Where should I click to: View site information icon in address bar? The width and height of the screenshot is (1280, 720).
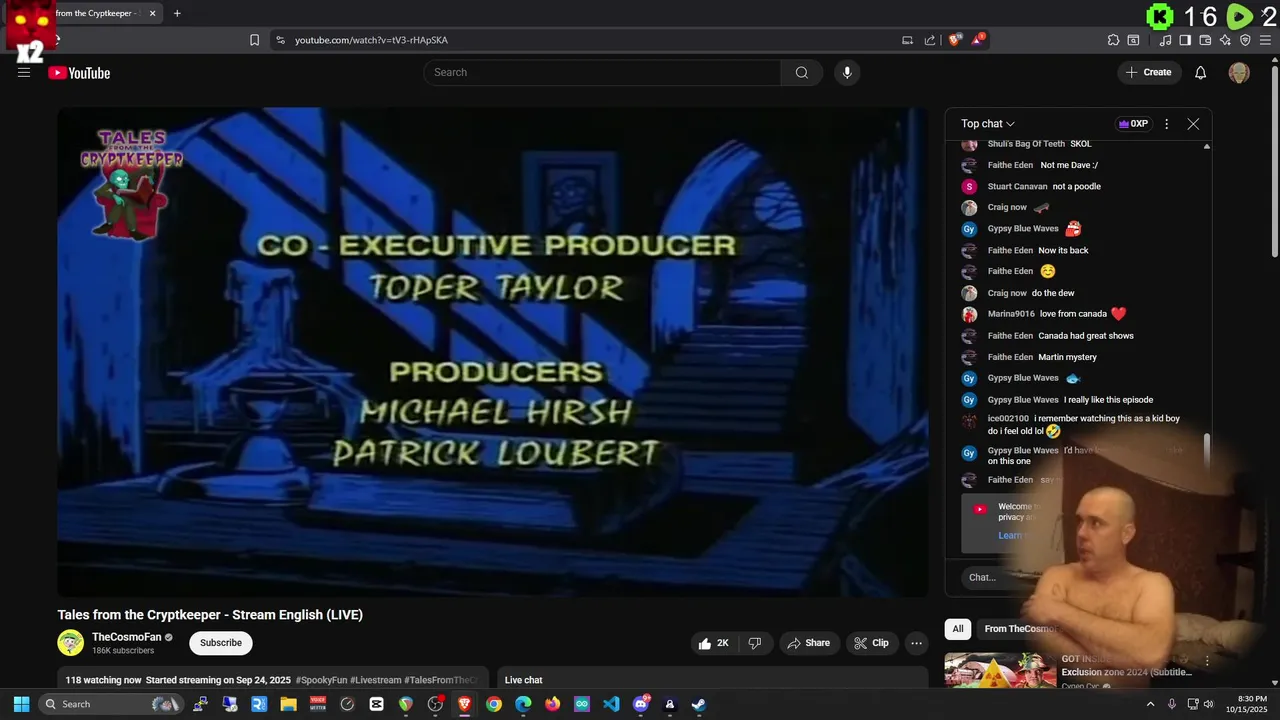pyautogui.click(x=280, y=40)
